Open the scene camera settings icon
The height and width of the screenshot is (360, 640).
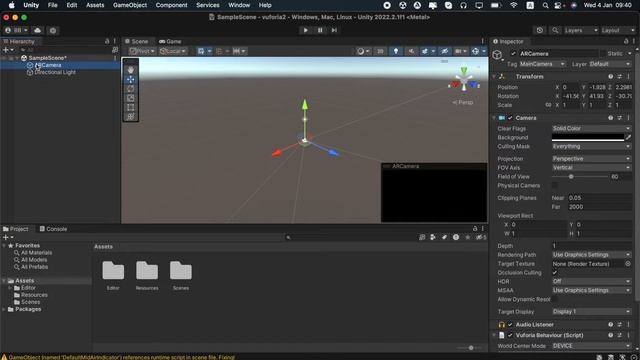click(x=461, y=51)
